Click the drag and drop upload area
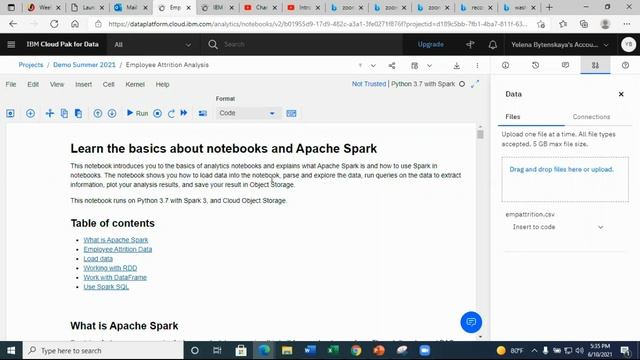The image size is (640, 360). point(565,179)
